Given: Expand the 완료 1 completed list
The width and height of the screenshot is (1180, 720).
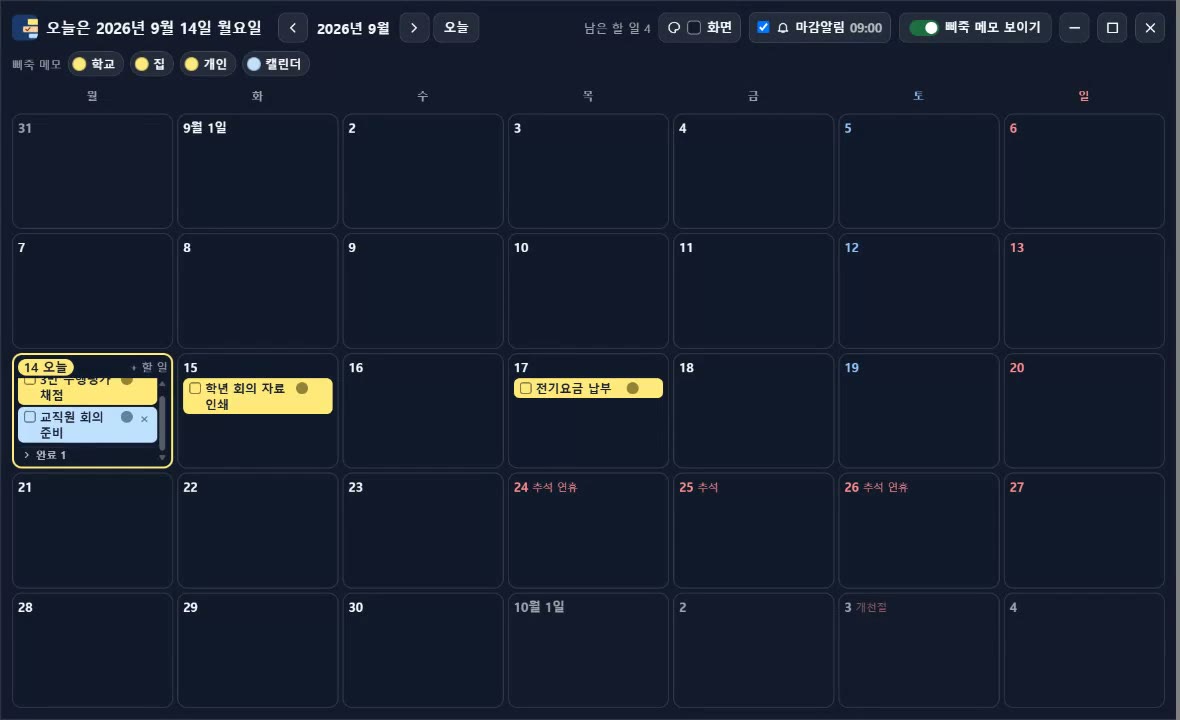Looking at the screenshot, I should tap(45, 455).
